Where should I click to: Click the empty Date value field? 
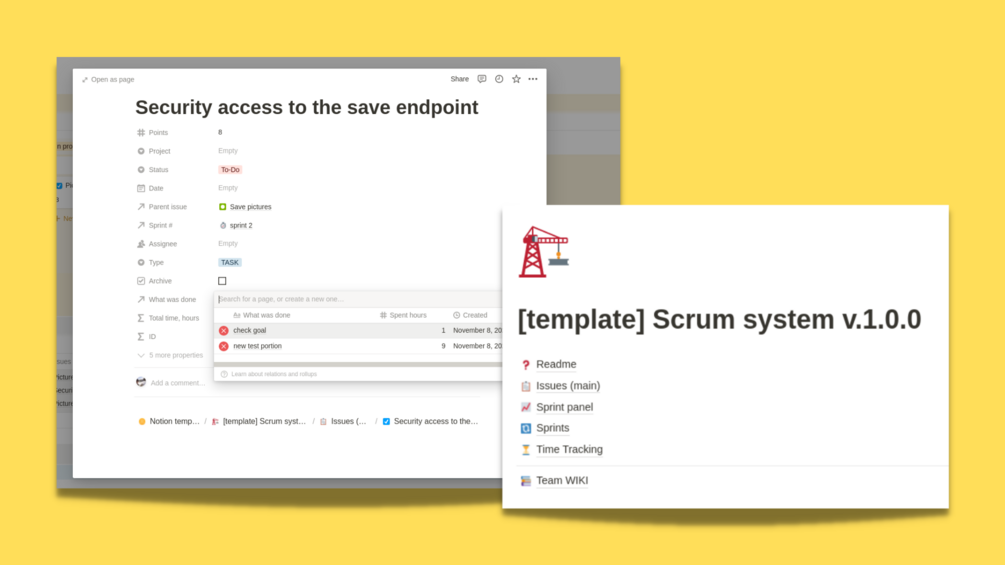(228, 188)
